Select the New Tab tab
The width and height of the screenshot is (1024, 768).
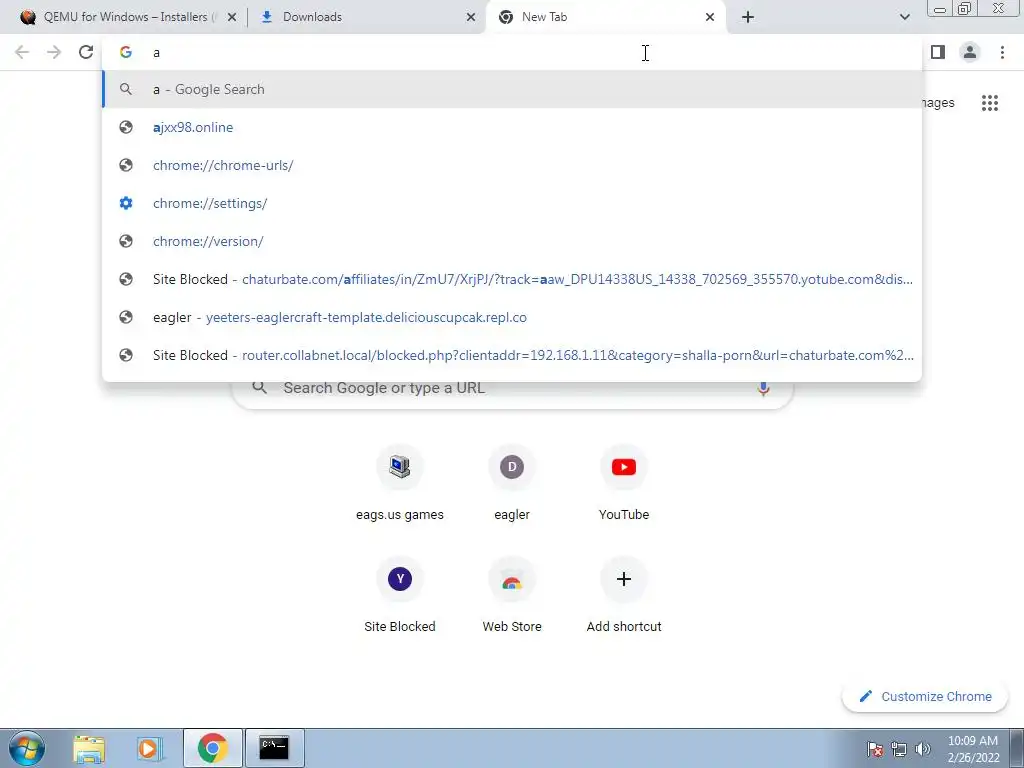pos(605,17)
